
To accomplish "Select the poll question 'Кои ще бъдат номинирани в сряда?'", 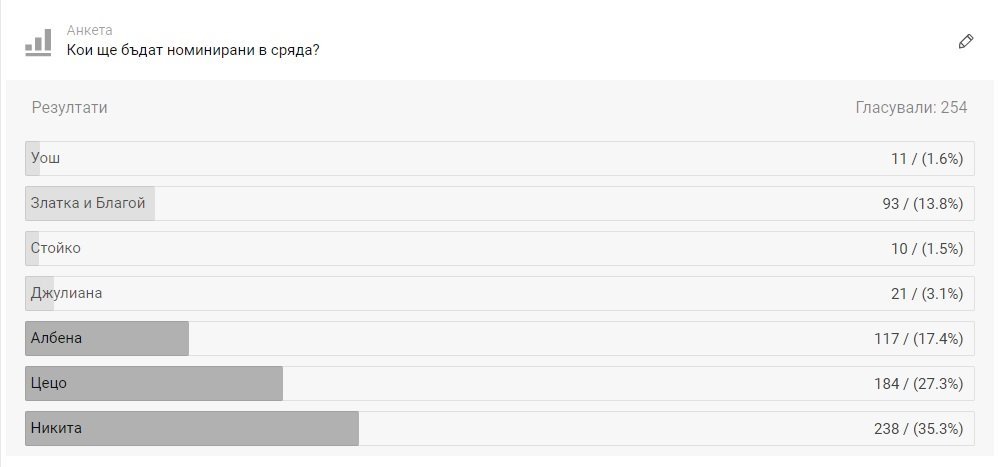I will click(193, 50).
